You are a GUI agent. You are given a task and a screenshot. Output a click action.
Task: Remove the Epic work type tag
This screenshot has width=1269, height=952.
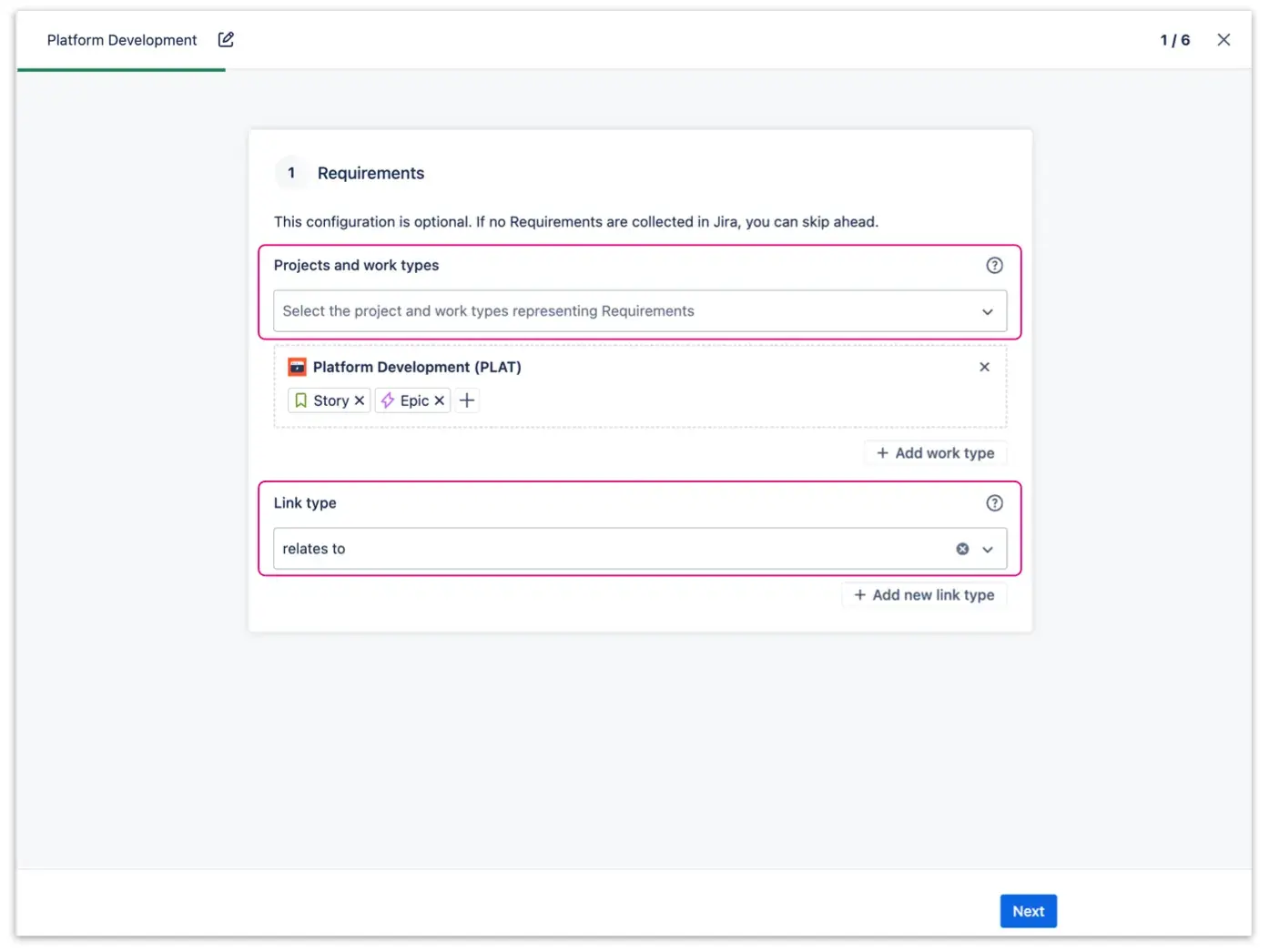(440, 400)
